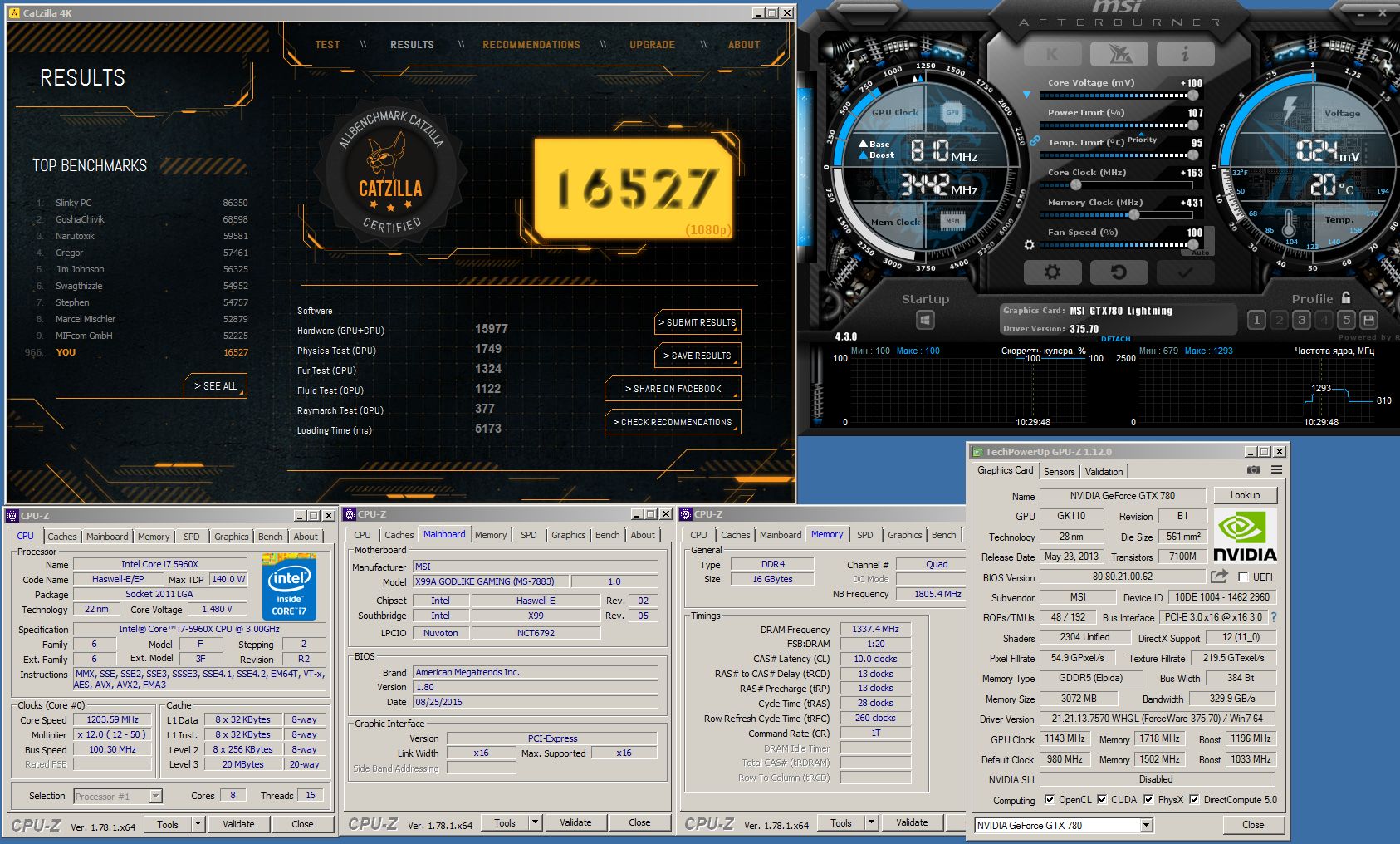Open Catzilla Upgrade tab
The image size is (1400, 844).
tap(652, 45)
